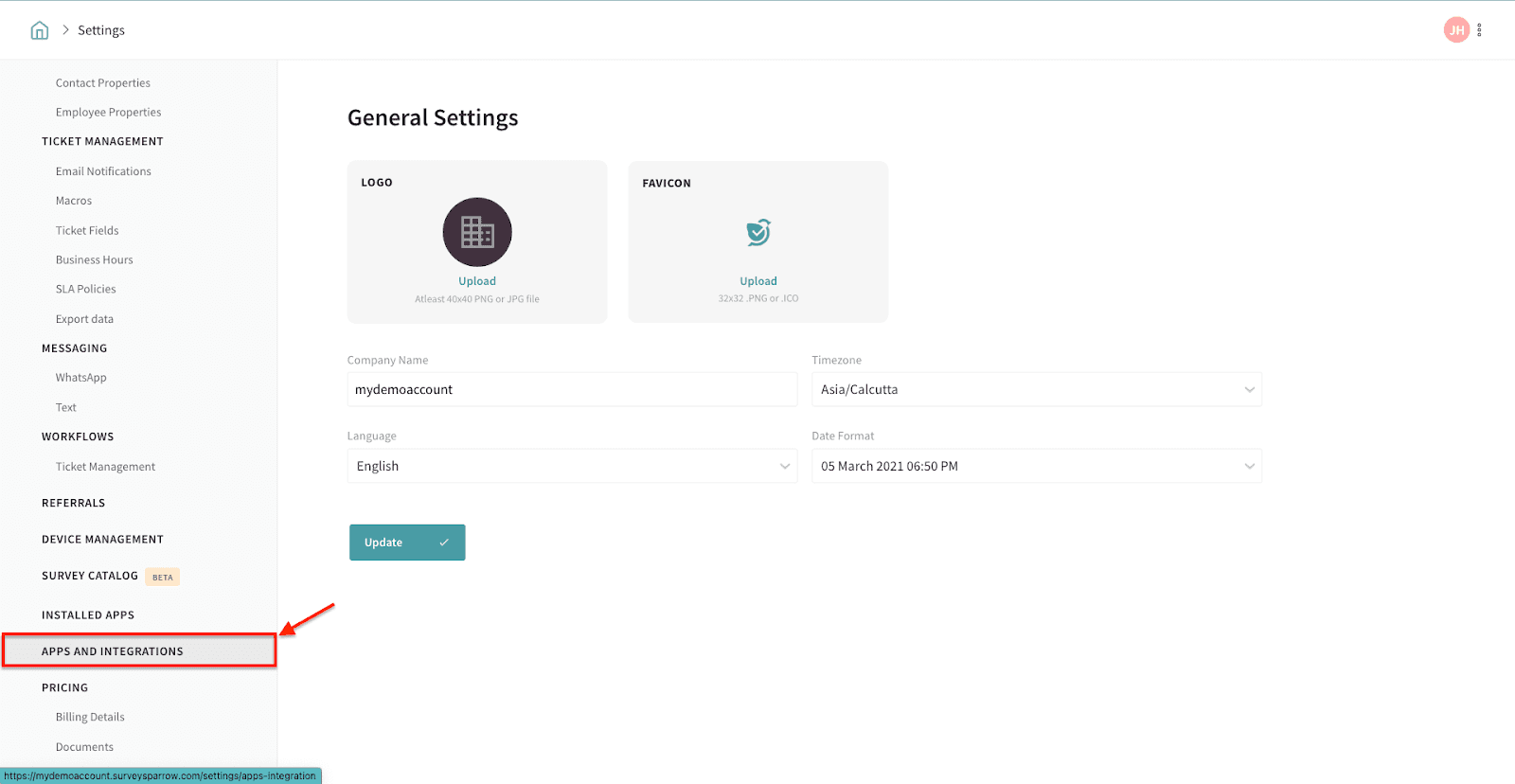This screenshot has height=784, width=1515.
Task: Click the favicon checkmark image
Action: tap(758, 232)
